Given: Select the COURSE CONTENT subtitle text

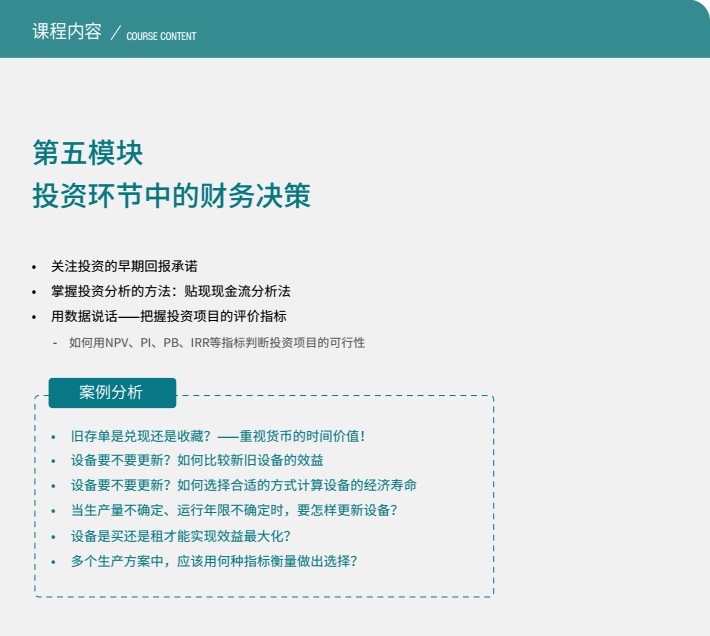Looking at the screenshot, I should point(161,36).
